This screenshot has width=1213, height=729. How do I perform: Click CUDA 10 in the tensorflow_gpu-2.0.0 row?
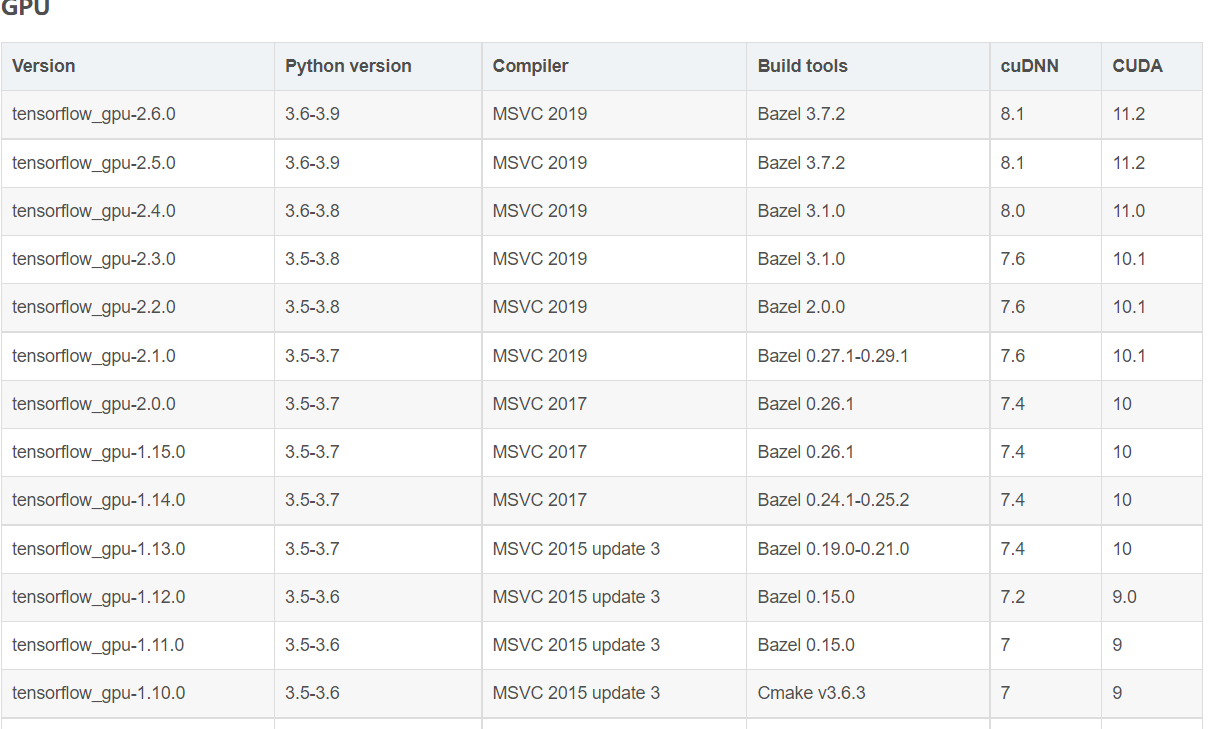coord(1152,404)
